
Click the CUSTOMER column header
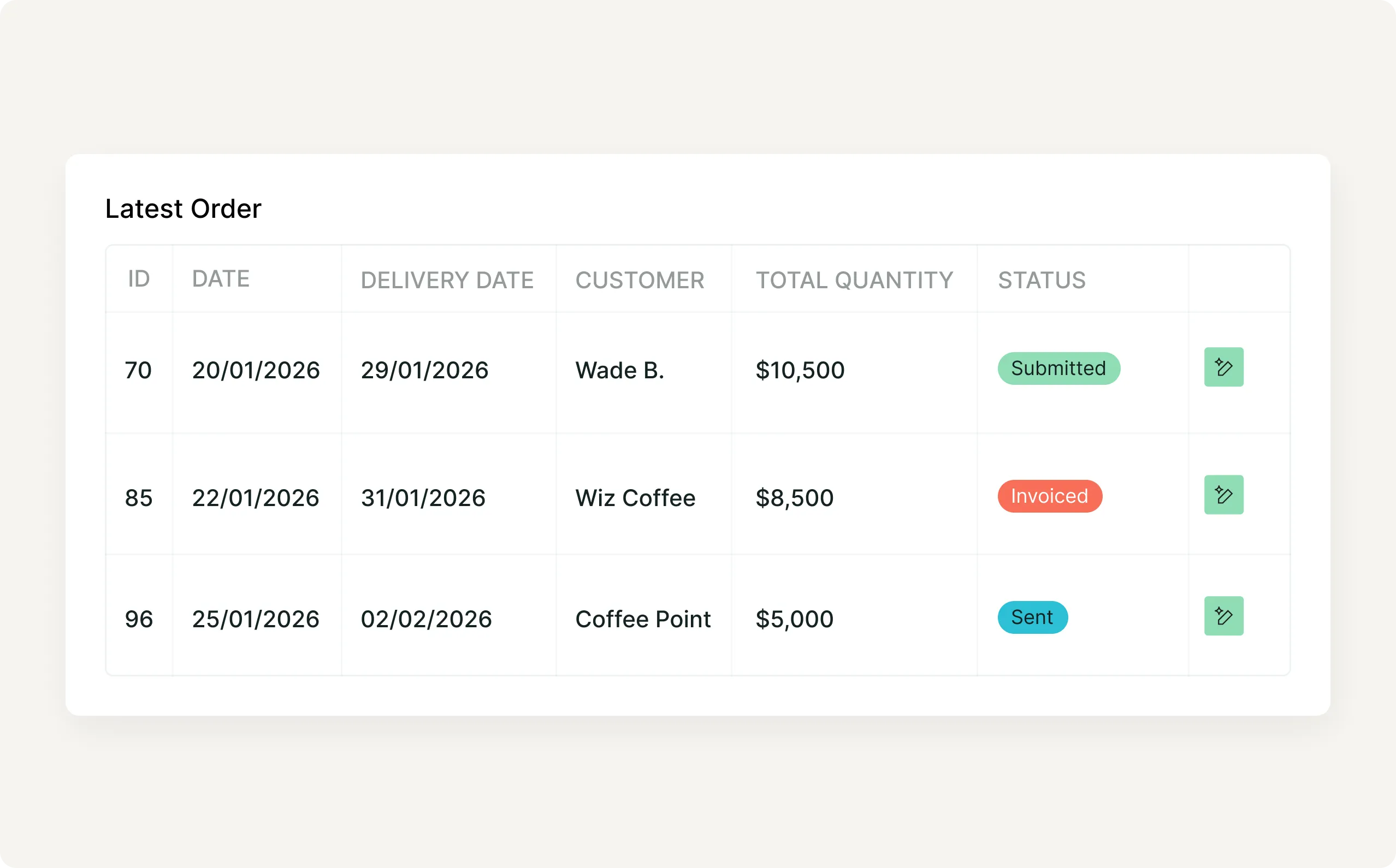639,281
